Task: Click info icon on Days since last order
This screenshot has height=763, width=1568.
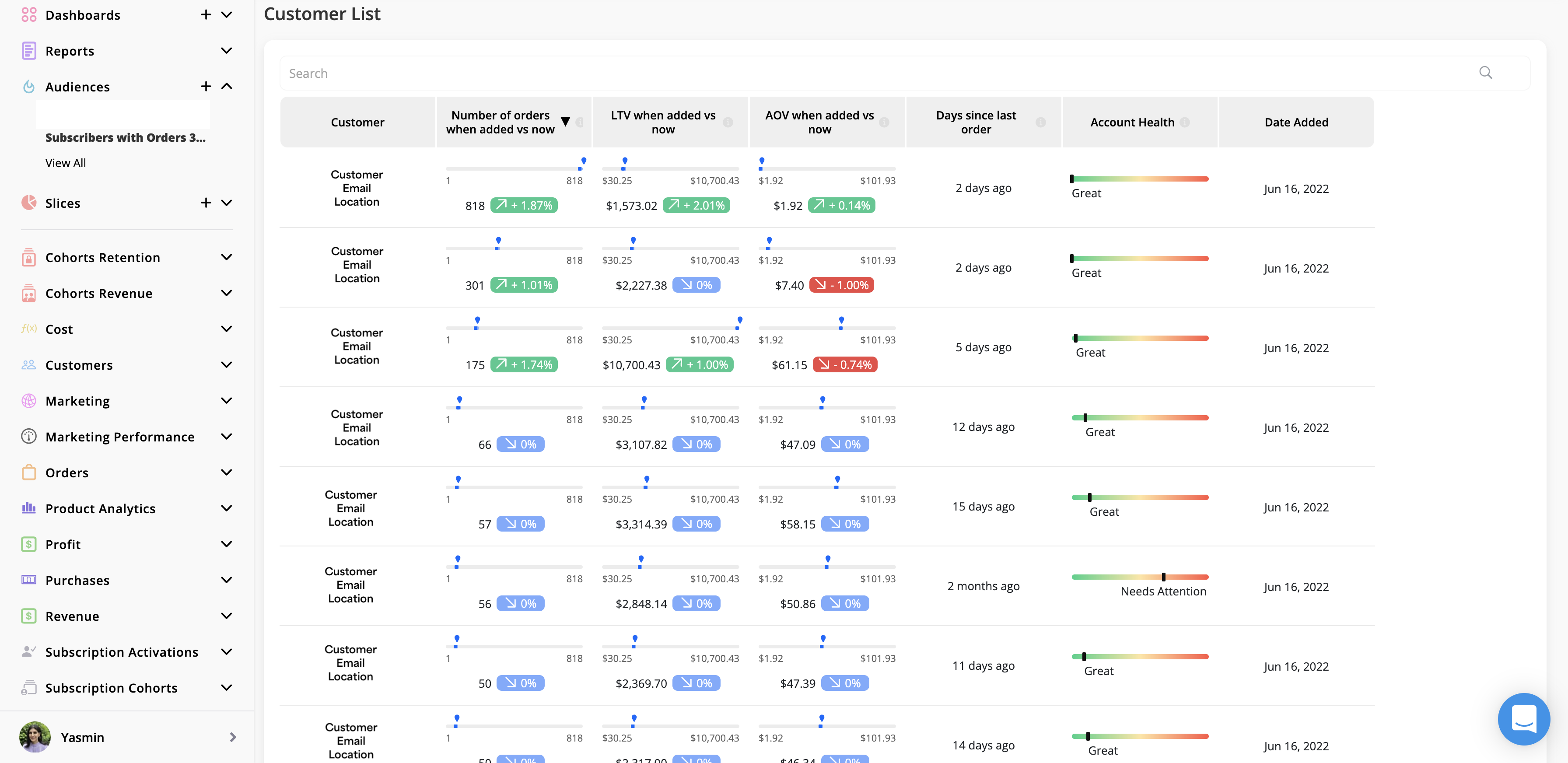Action: [x=1041, y=122]
